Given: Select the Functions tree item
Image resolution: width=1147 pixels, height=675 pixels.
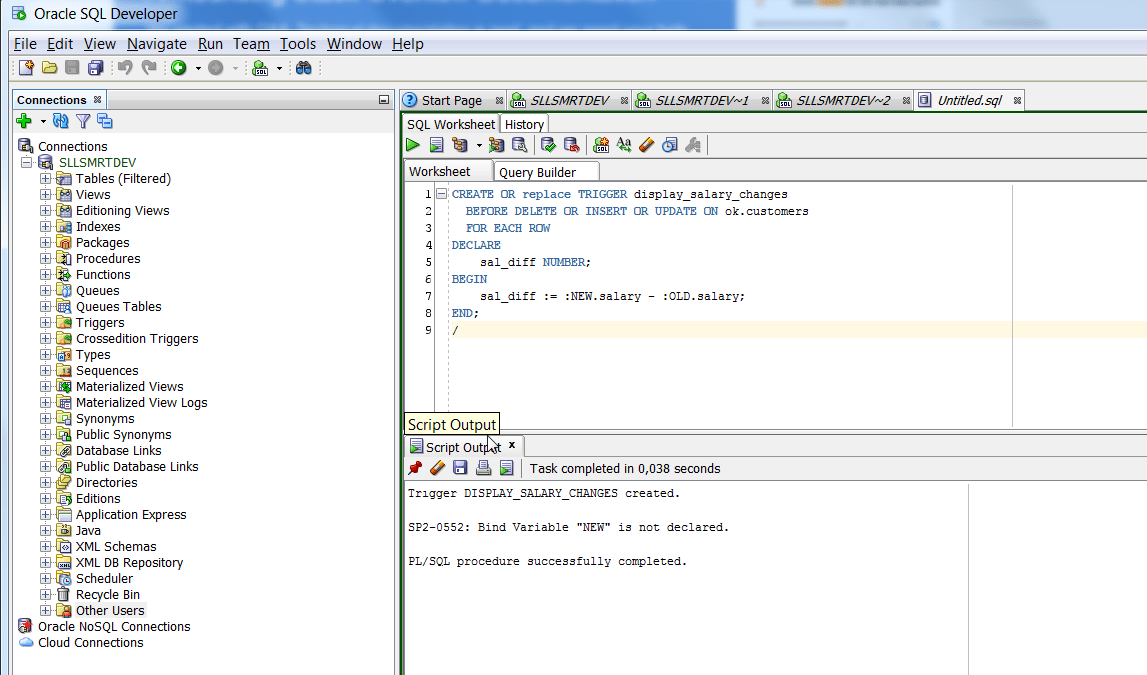Looking at the screenshot, I should click(103, 274).
